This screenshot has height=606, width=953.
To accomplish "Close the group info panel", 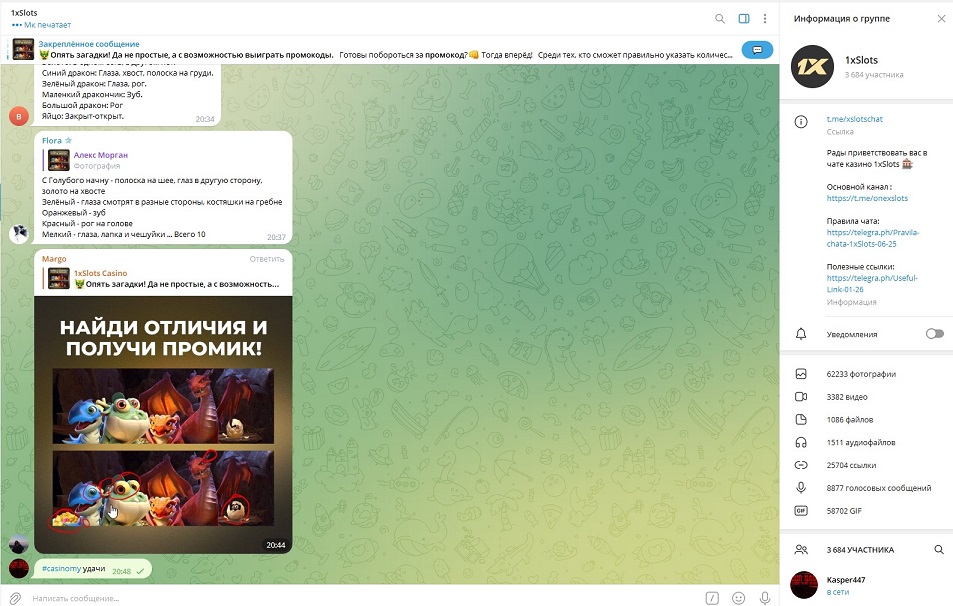I will [941, 19].
